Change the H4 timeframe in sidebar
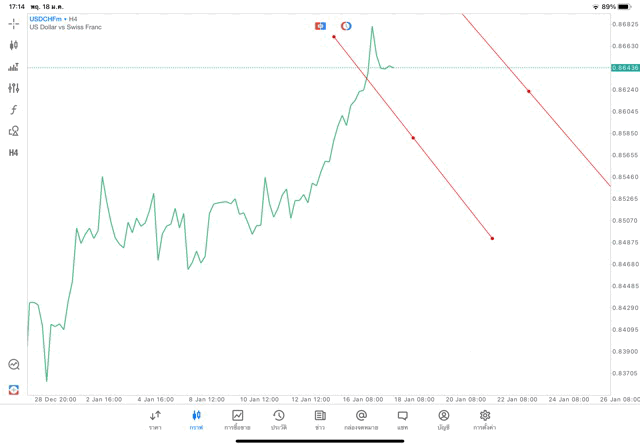640x447 pixels. coord(14,152)
